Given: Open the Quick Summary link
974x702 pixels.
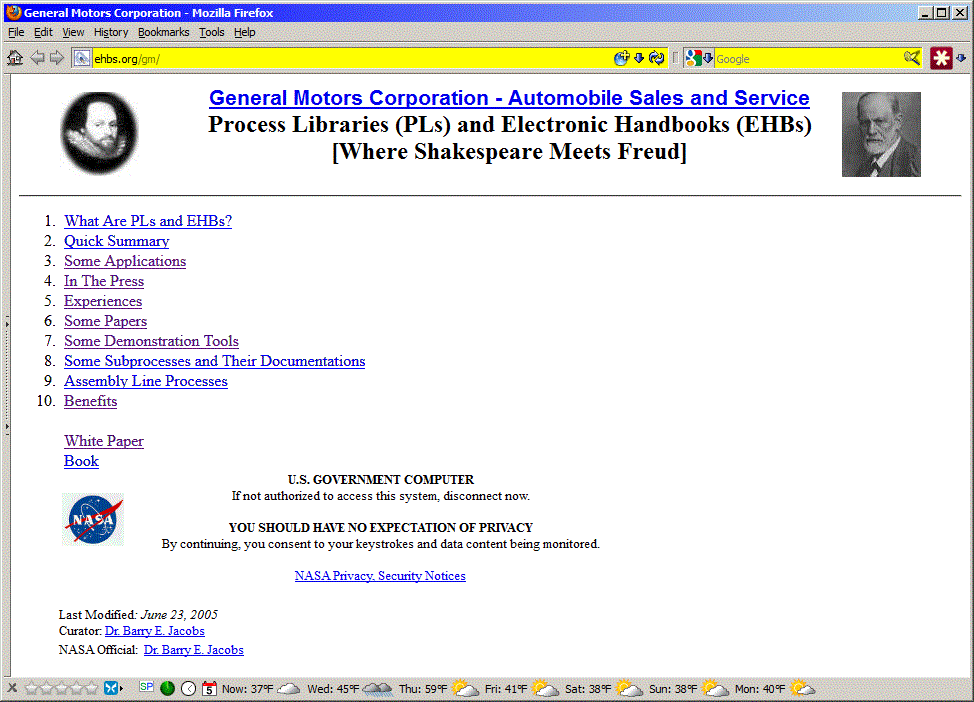Looking at the screenshot, I should click(x=116, y=241).
